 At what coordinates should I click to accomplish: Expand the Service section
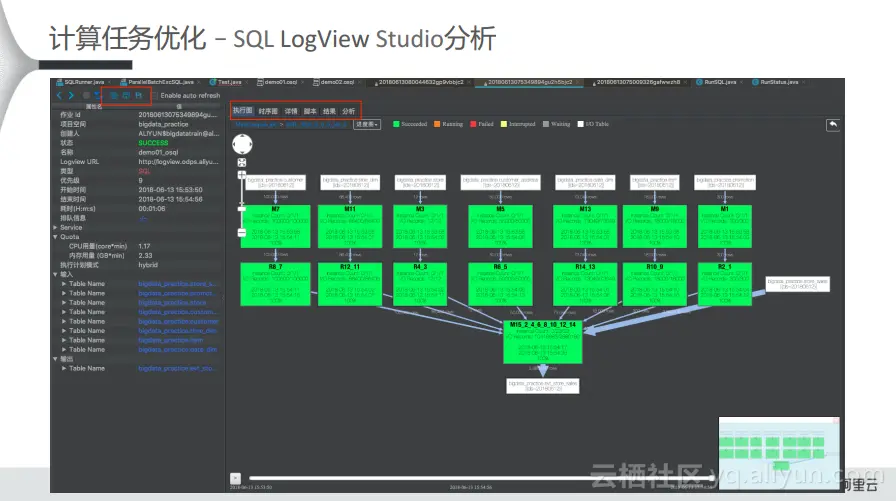click(55, 227)
